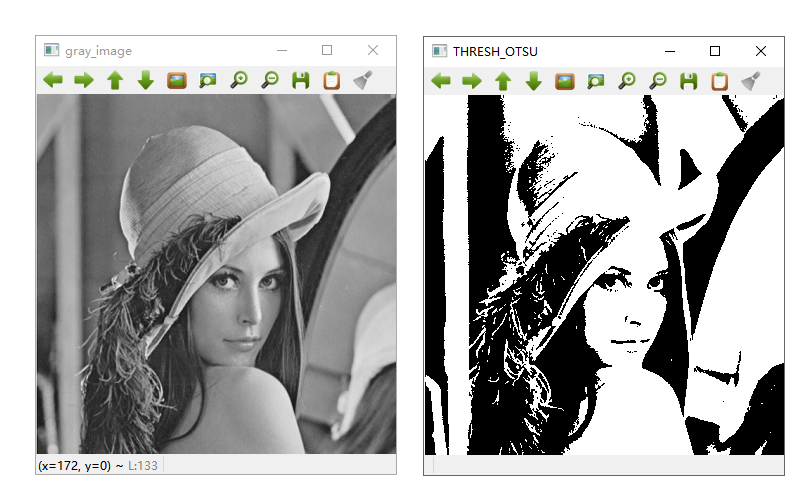Click the gray_image title text
The height and width of the screenshot is (496, 810).
[98, 51]
